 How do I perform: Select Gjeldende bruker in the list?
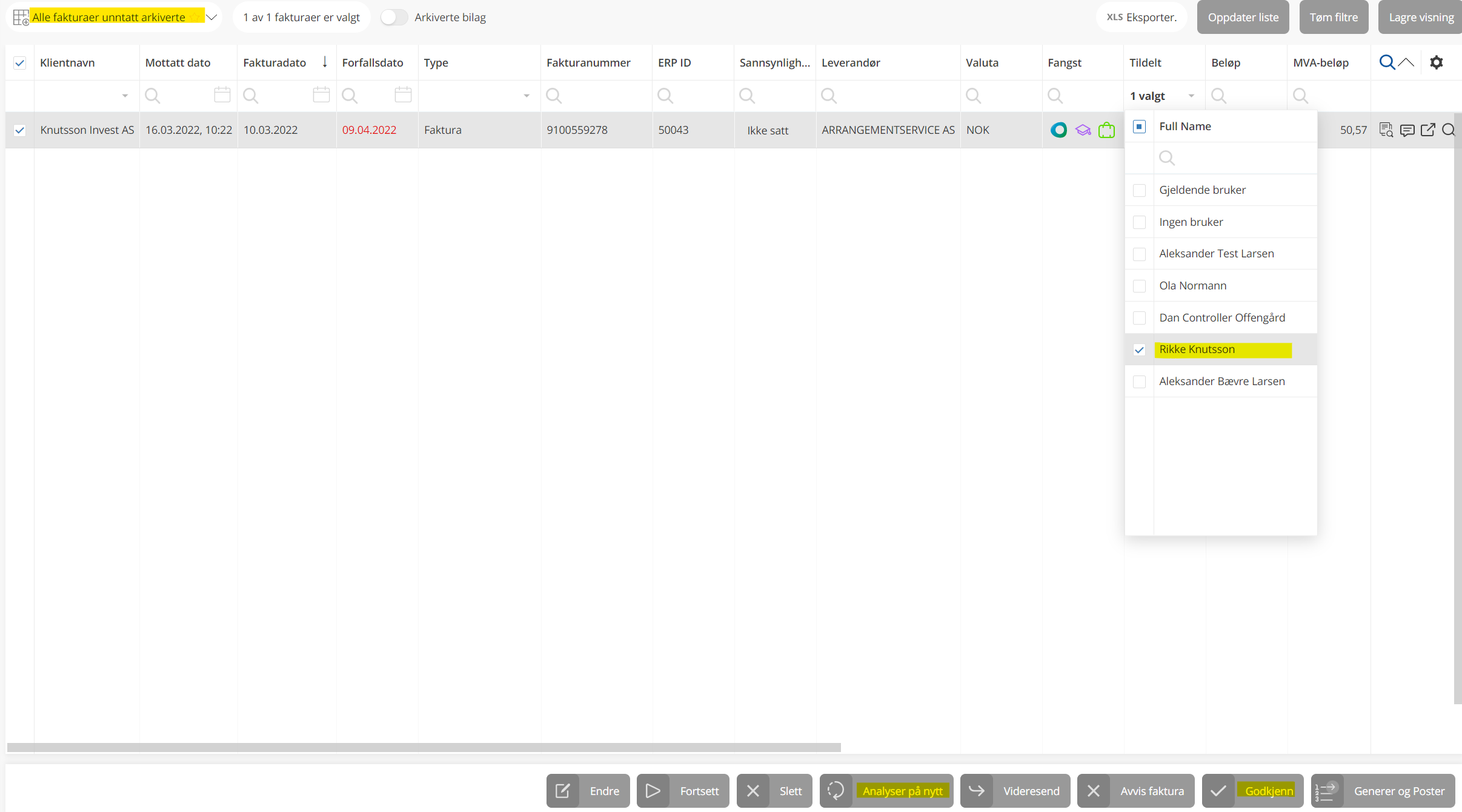click(x=1202, y=190)
